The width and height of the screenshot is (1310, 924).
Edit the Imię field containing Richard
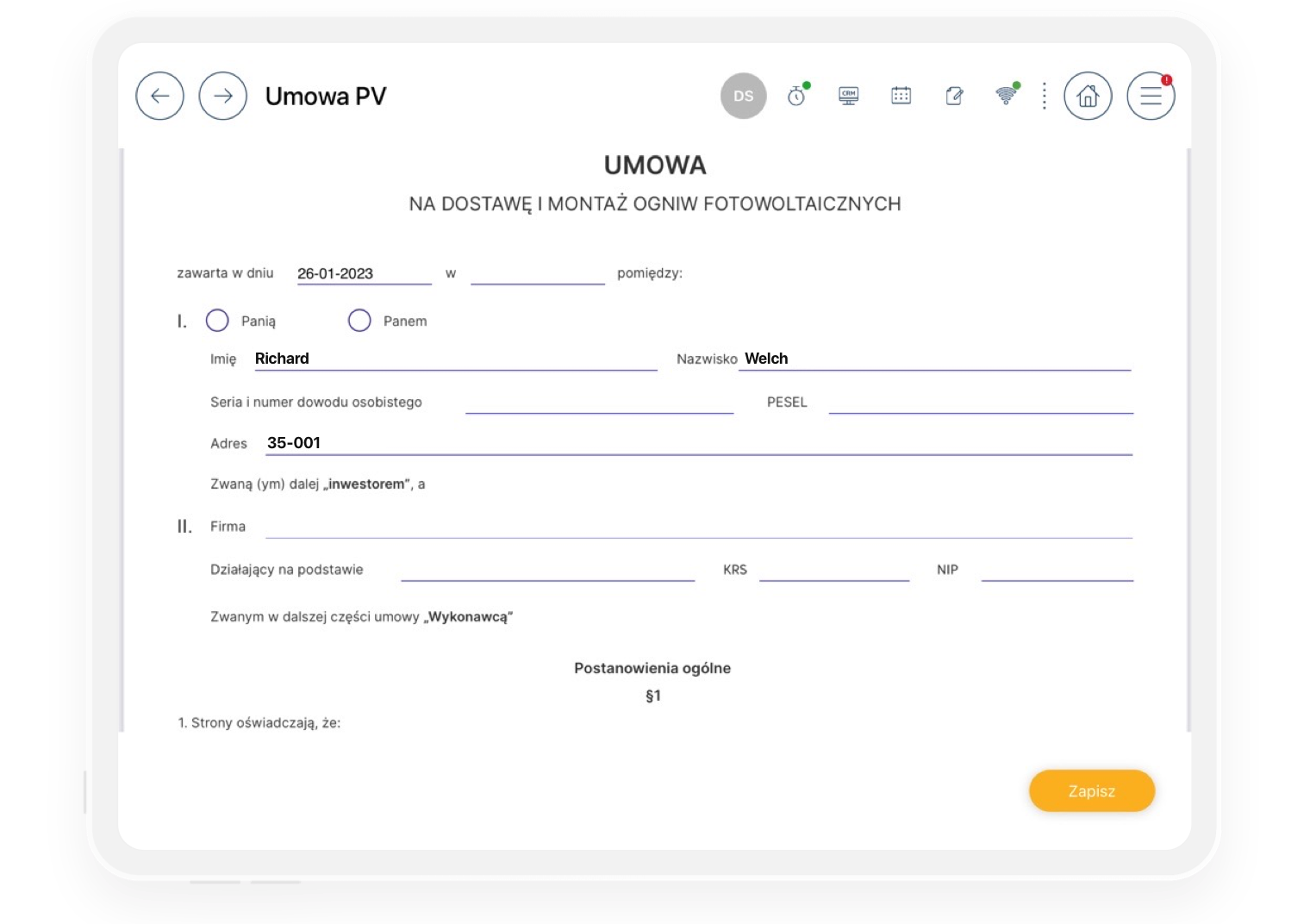click(455, 359)
